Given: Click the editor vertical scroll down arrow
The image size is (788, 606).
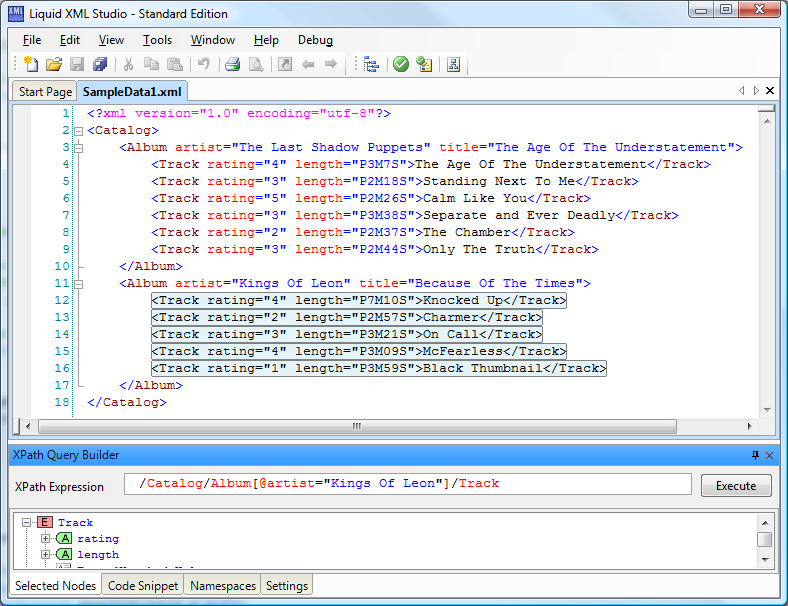Looking at the screenshot, I should coord(767,410).
